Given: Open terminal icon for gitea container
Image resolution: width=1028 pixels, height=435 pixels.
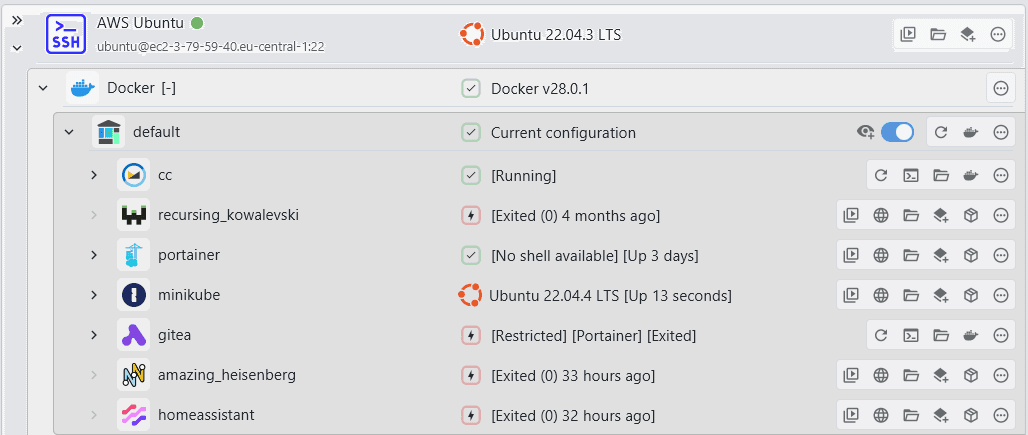Looking at the screenshot, I should coord(911,335).
